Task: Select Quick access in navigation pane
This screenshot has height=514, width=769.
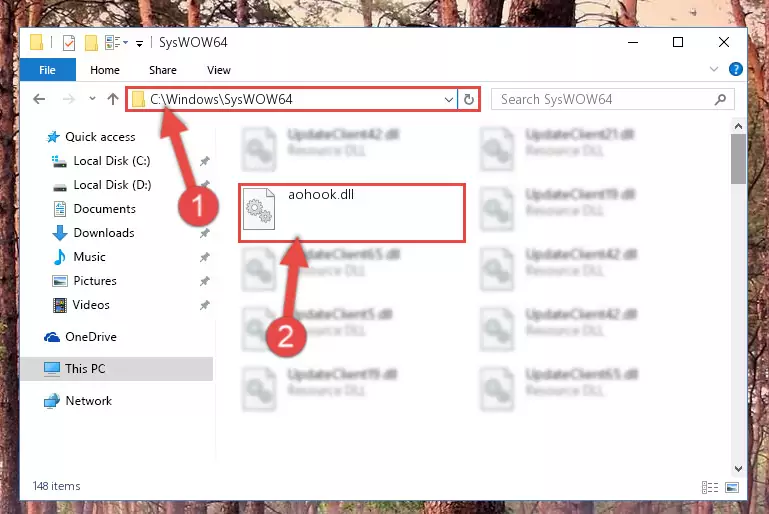Action: (x=100, y=137)
